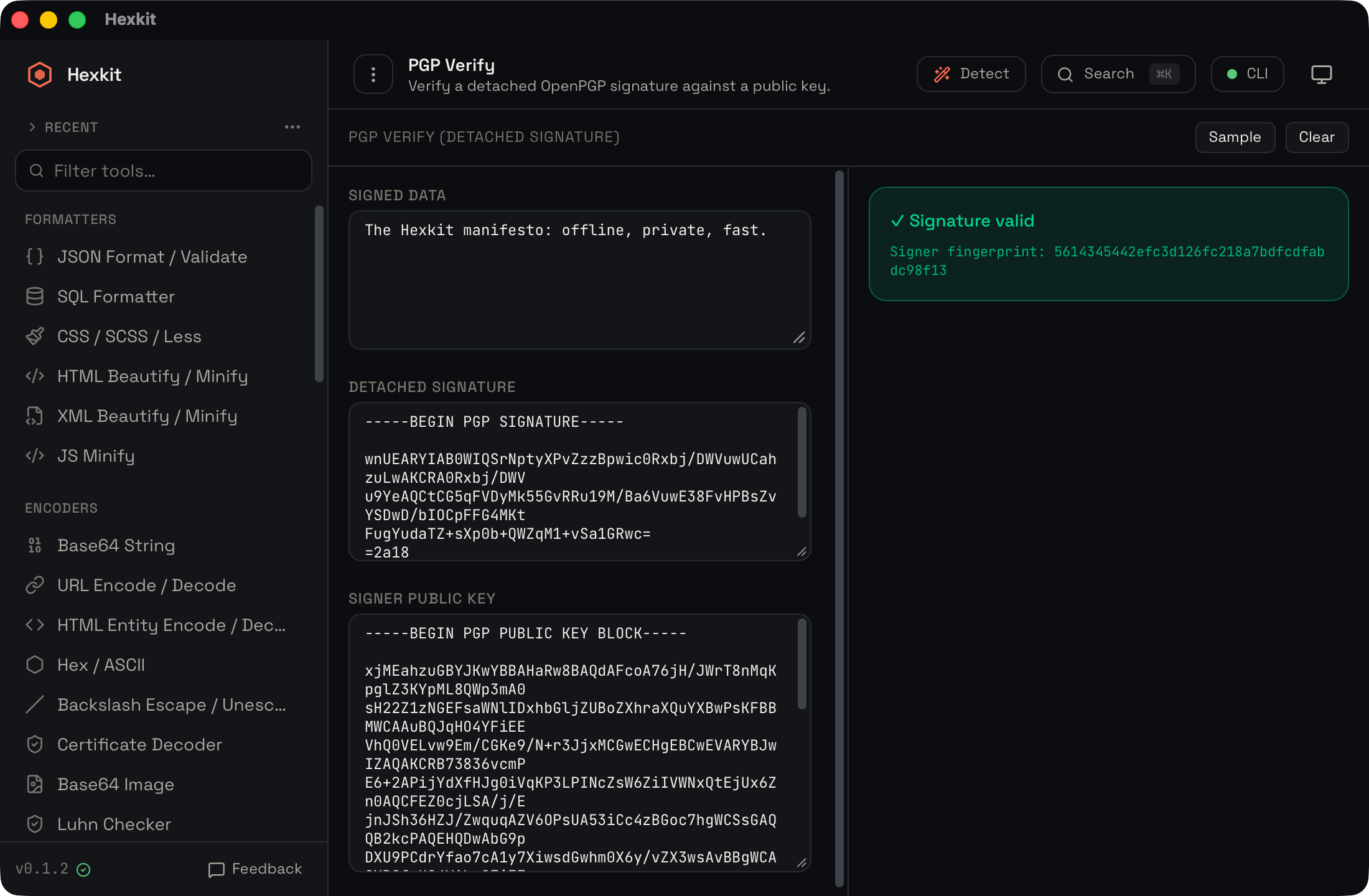1369x896 pixels.
Task: Click into the Detached Signature text area
Action: click(x=579, y=481)
